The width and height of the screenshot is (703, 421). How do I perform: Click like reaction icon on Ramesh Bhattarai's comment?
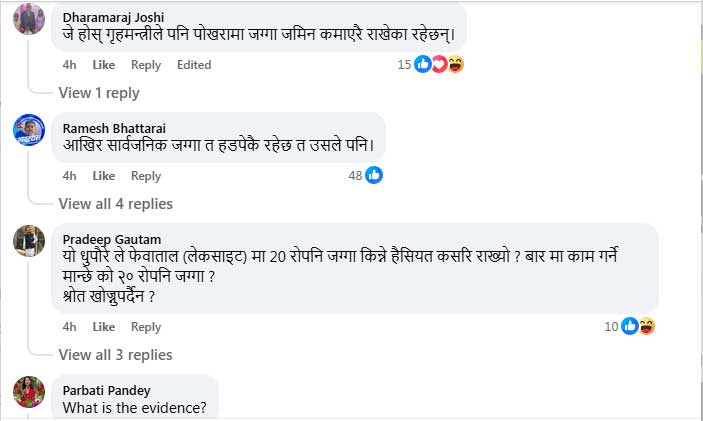374,175
